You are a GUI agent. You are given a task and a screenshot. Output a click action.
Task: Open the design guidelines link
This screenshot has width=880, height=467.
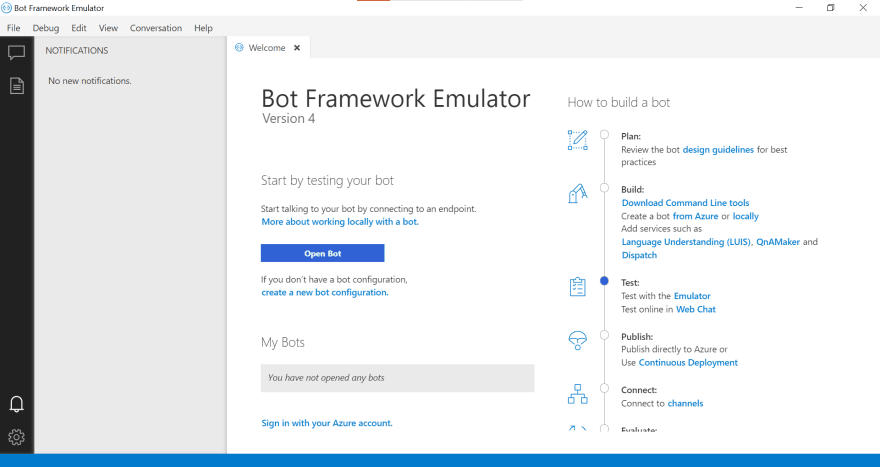[718, 150]
